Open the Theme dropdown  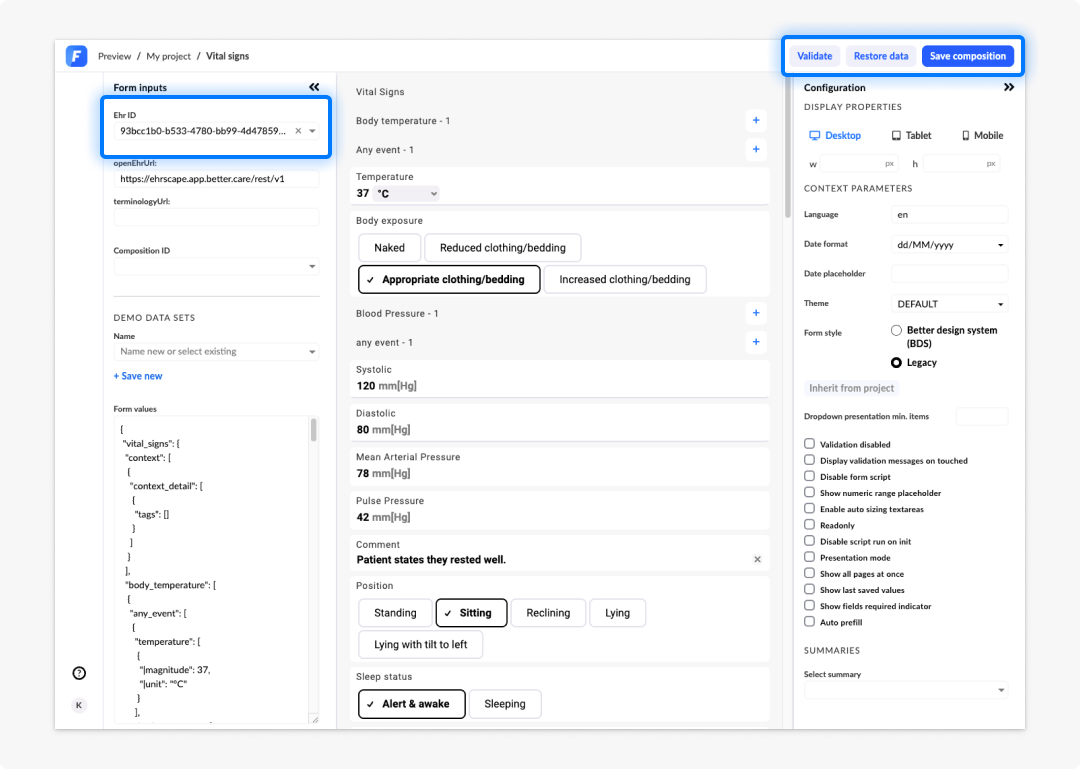949,304
